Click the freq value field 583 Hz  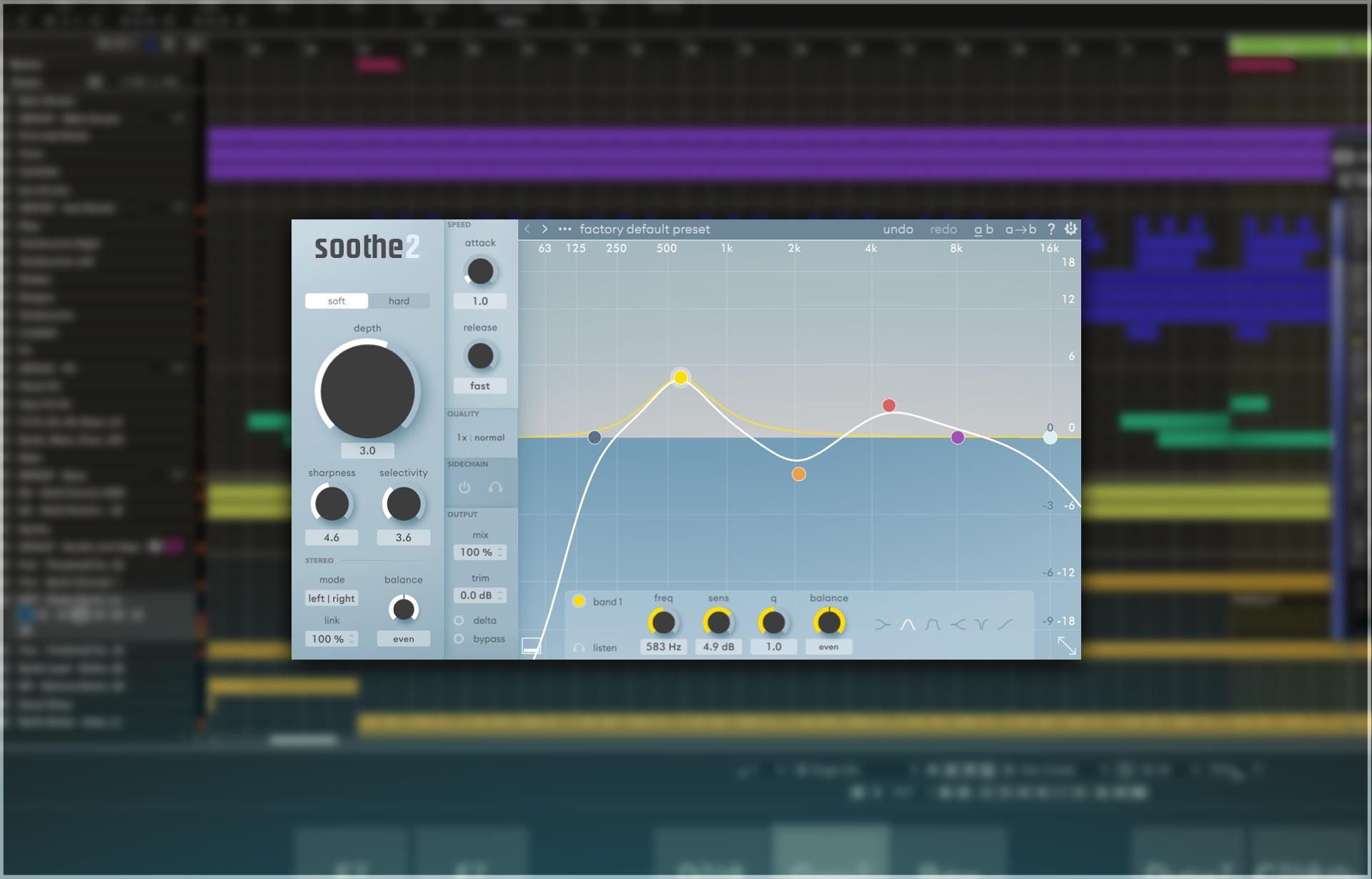663,647
